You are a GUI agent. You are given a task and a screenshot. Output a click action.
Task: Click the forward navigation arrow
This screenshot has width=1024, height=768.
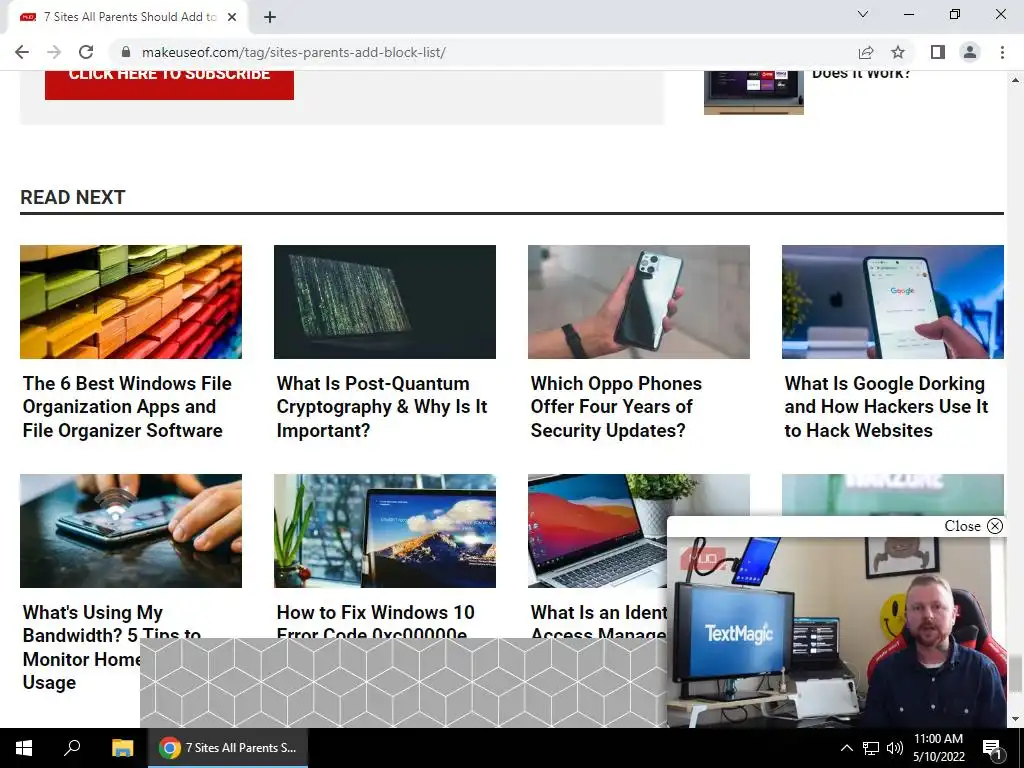54,52
